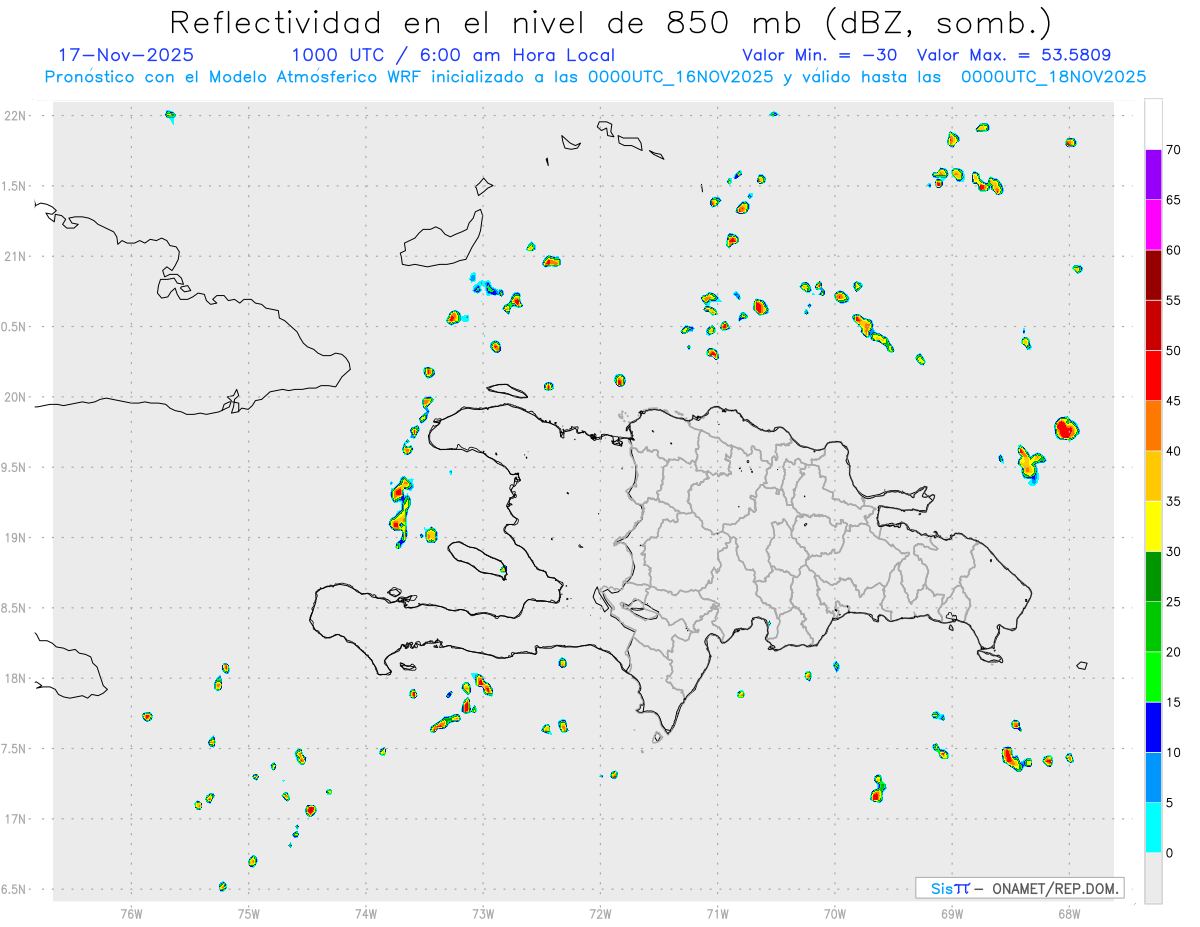Click the WRF forecast line beginning "Pronostico con el Modelo"

[x=595, y=77]
